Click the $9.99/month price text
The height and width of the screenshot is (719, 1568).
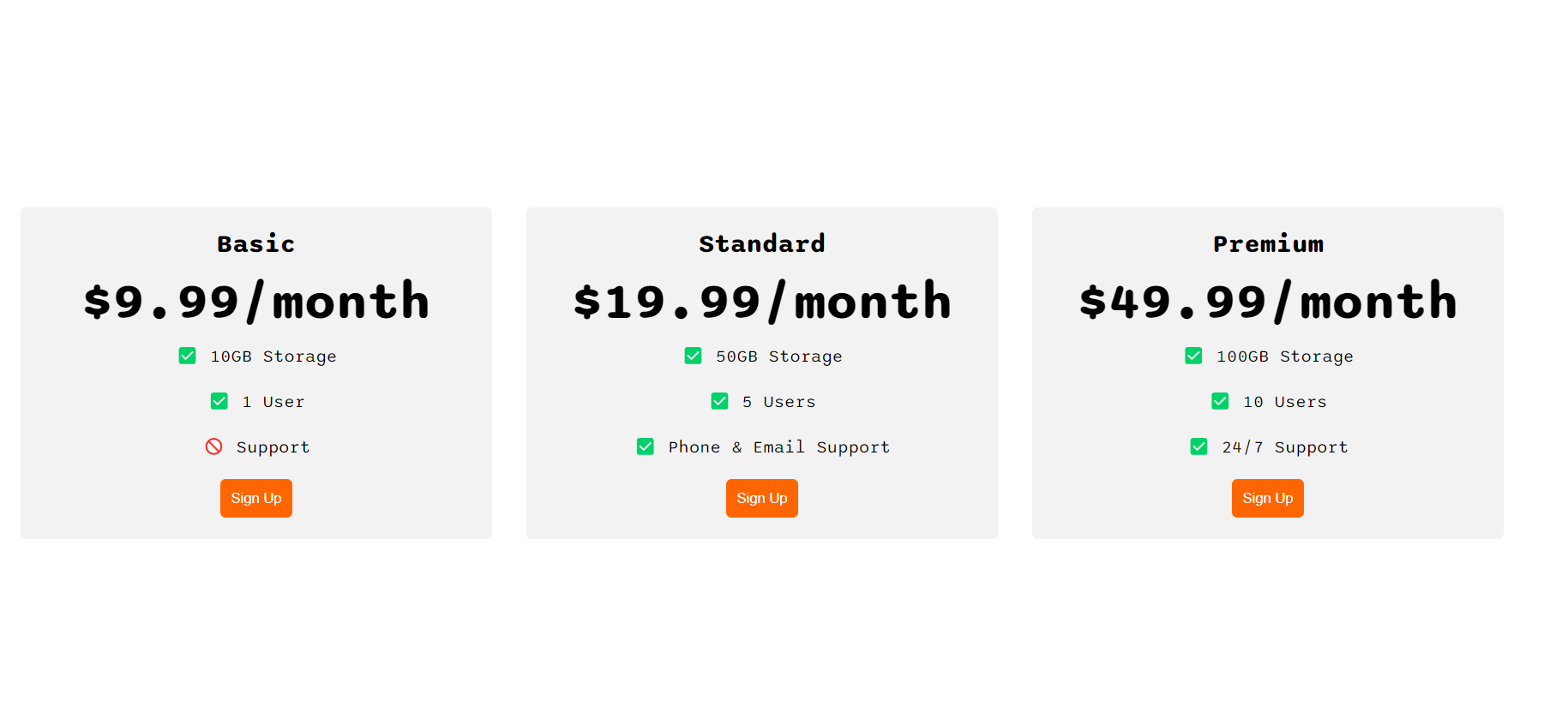point(256,302)
